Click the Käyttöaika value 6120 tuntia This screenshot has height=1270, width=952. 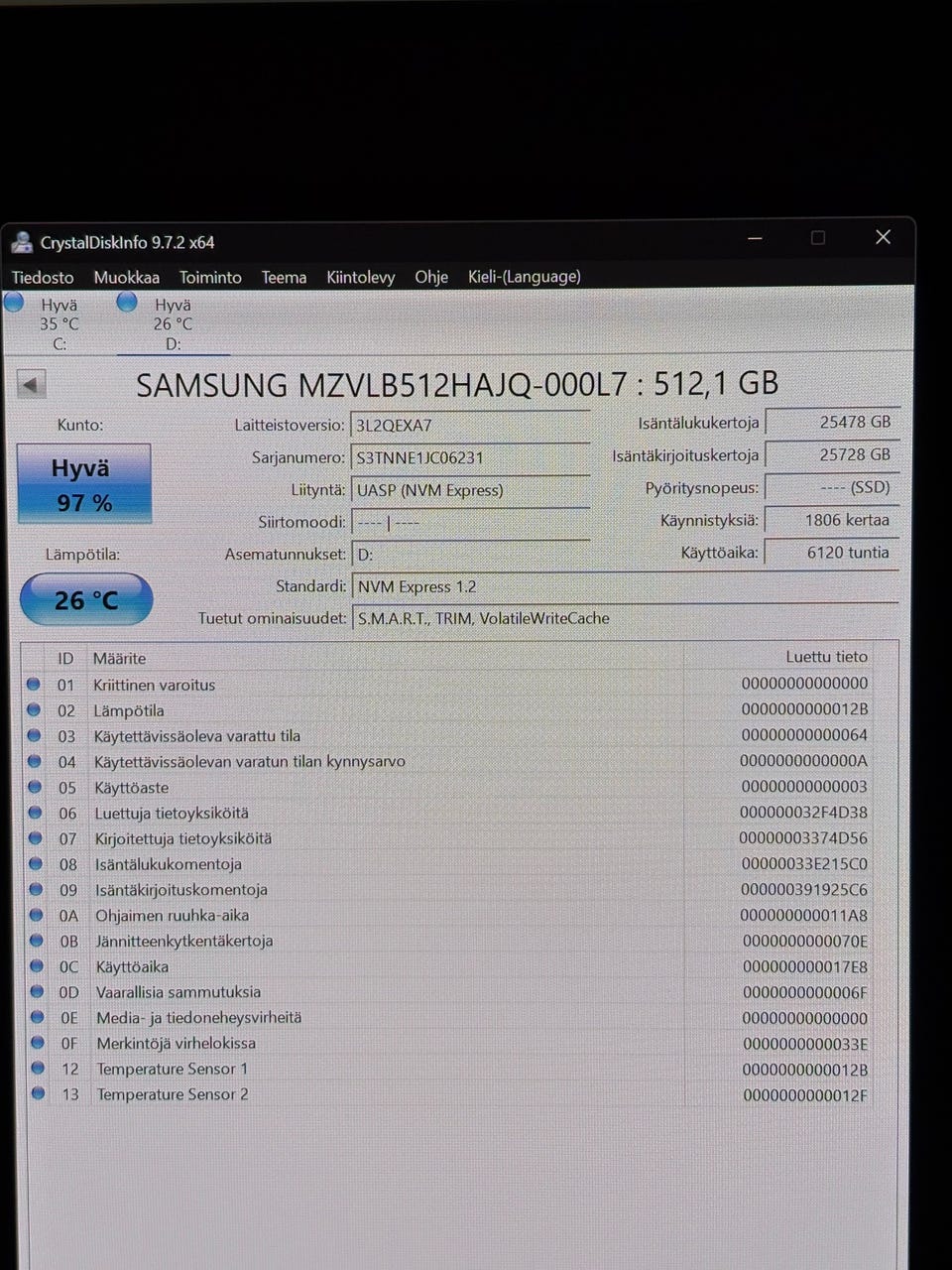(832, 553)
